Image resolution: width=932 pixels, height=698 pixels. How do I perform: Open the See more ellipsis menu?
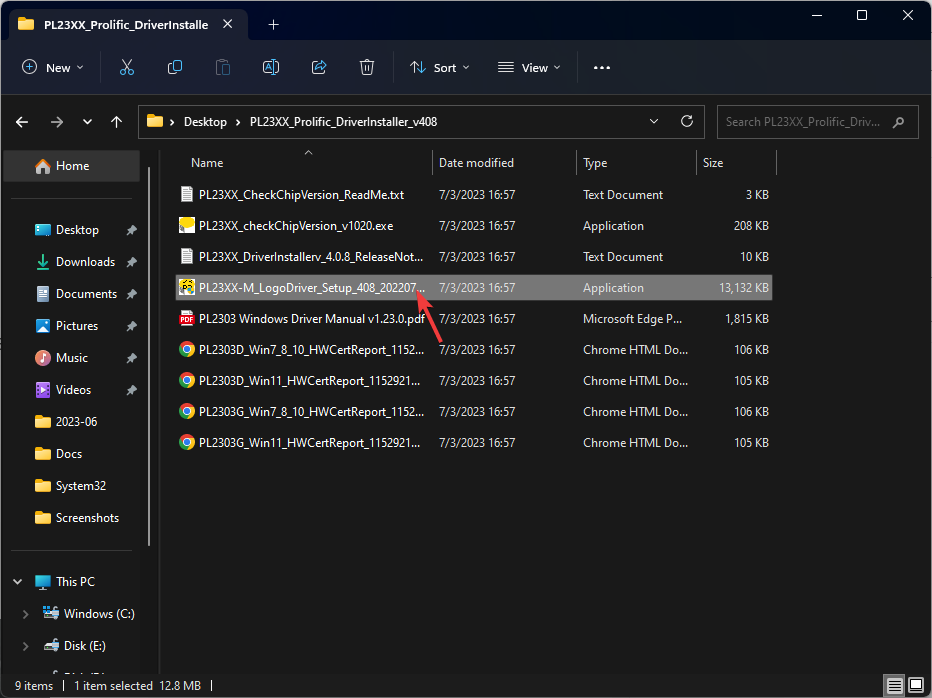coord(601,67)
